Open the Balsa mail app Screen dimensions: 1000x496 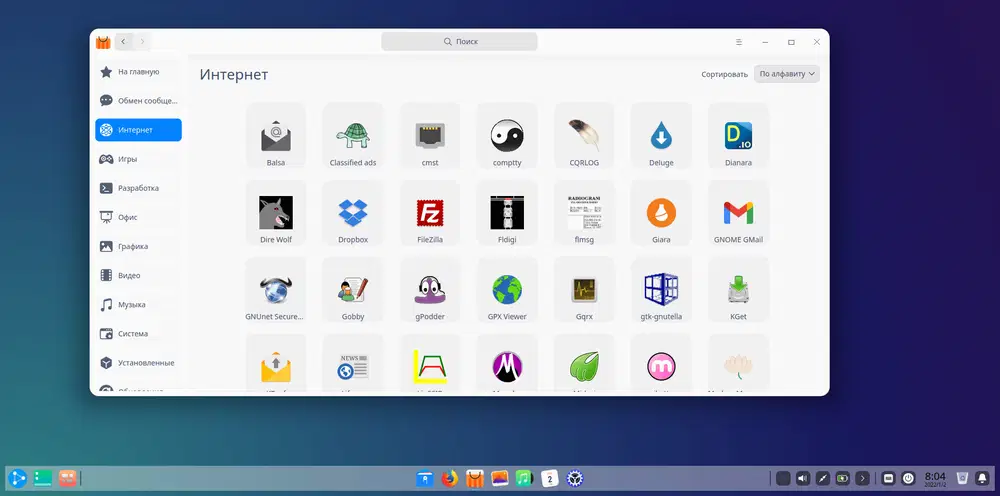(x=276, y=136)
